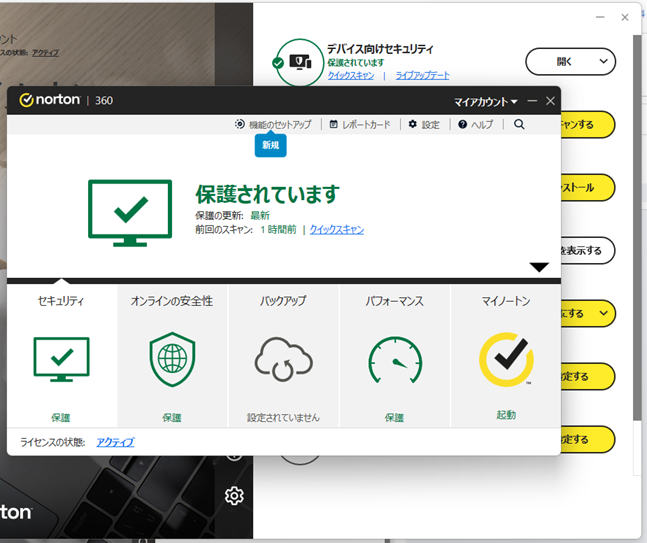Screen dimensions: 647x543
Task: Close the Norton 360 window
Action: pyautogui.click(x=550, y=101)
